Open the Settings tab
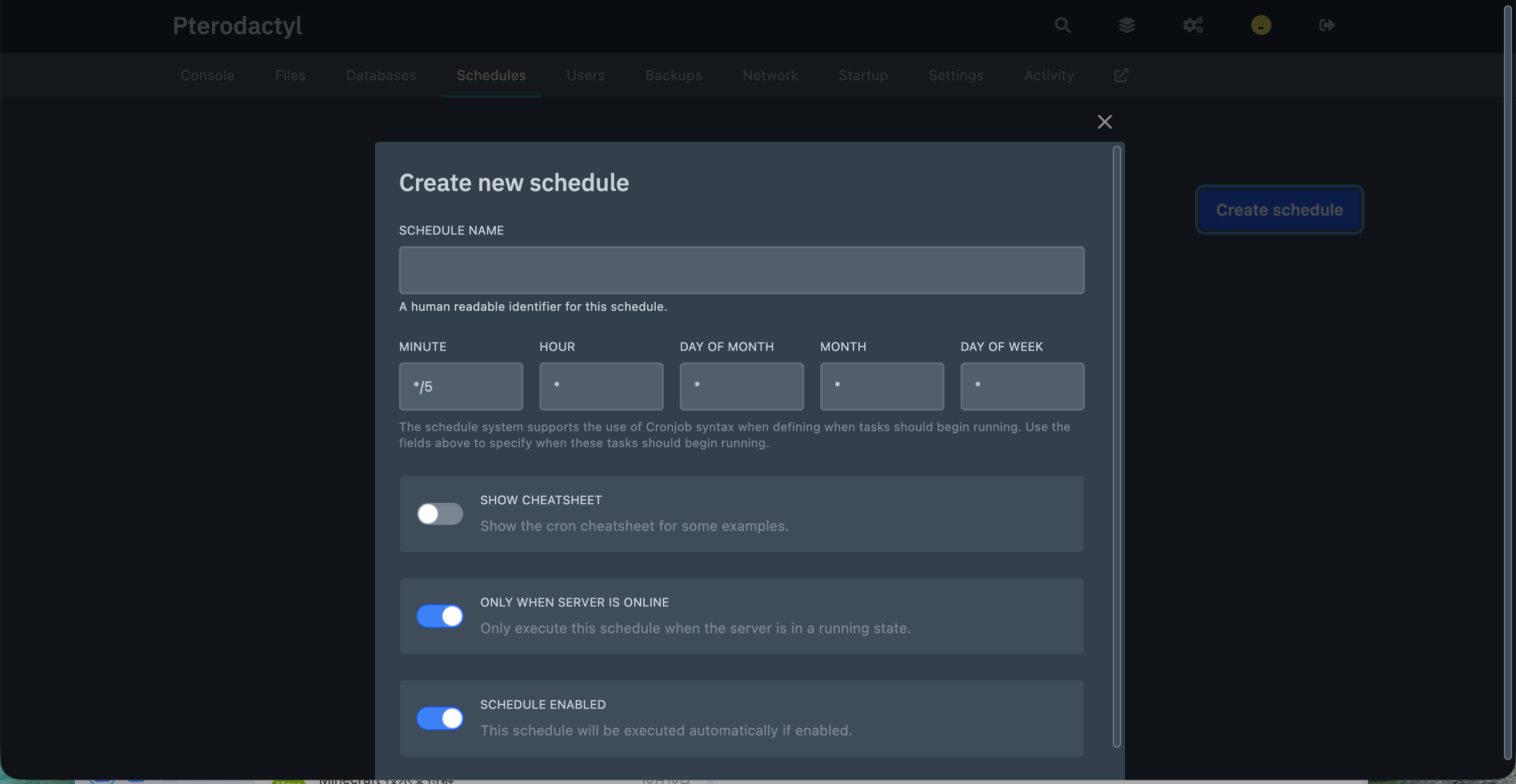This screenshot has width=1516, height=784. tap(956, 75)
